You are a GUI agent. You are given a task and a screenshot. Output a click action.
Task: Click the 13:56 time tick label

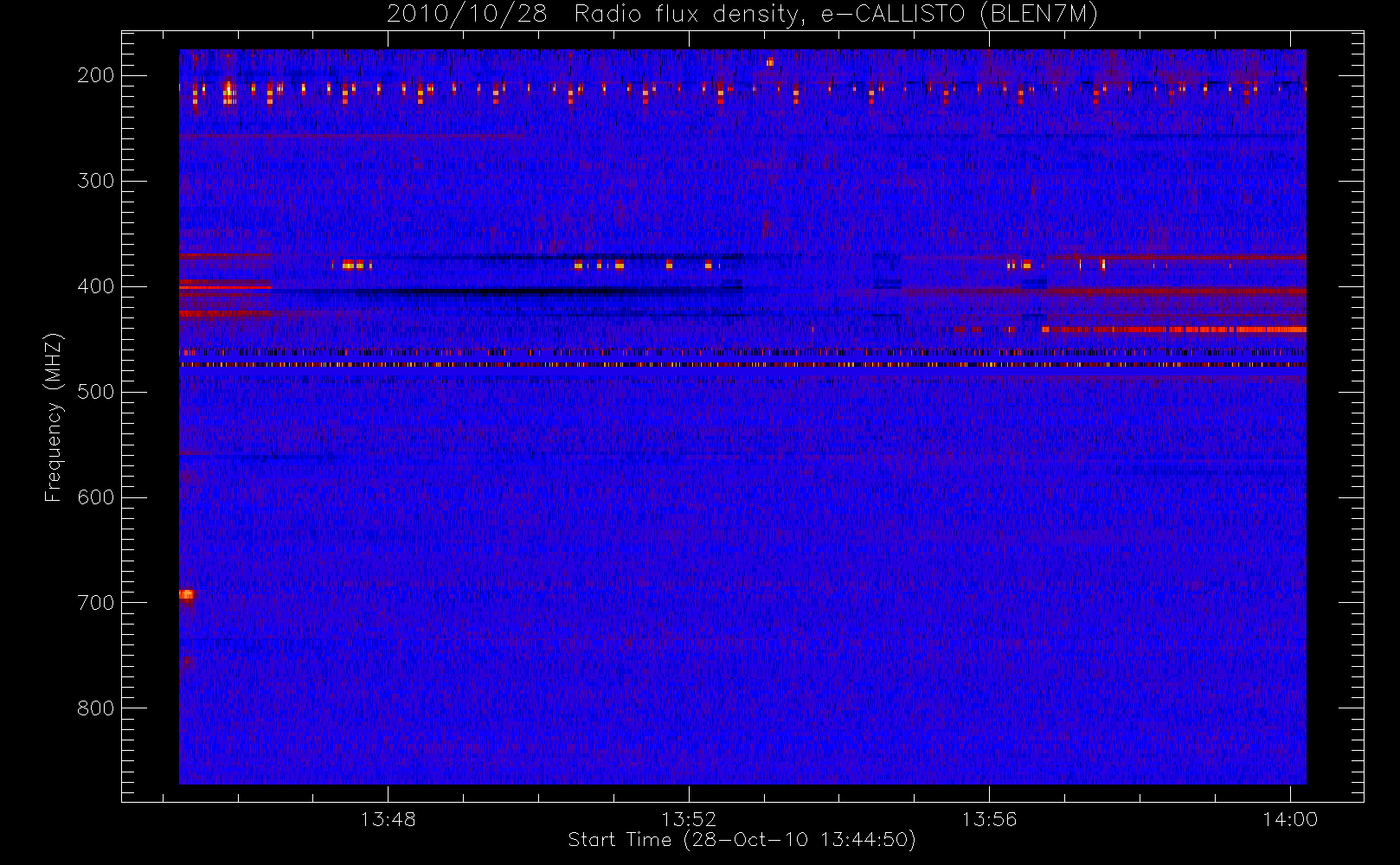[x=989, y=819]
